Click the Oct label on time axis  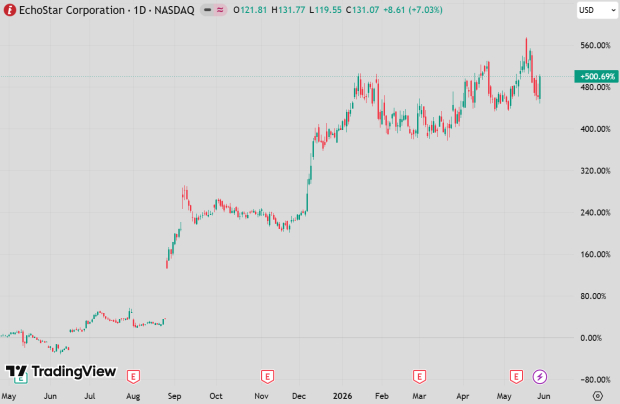(216, 396)
